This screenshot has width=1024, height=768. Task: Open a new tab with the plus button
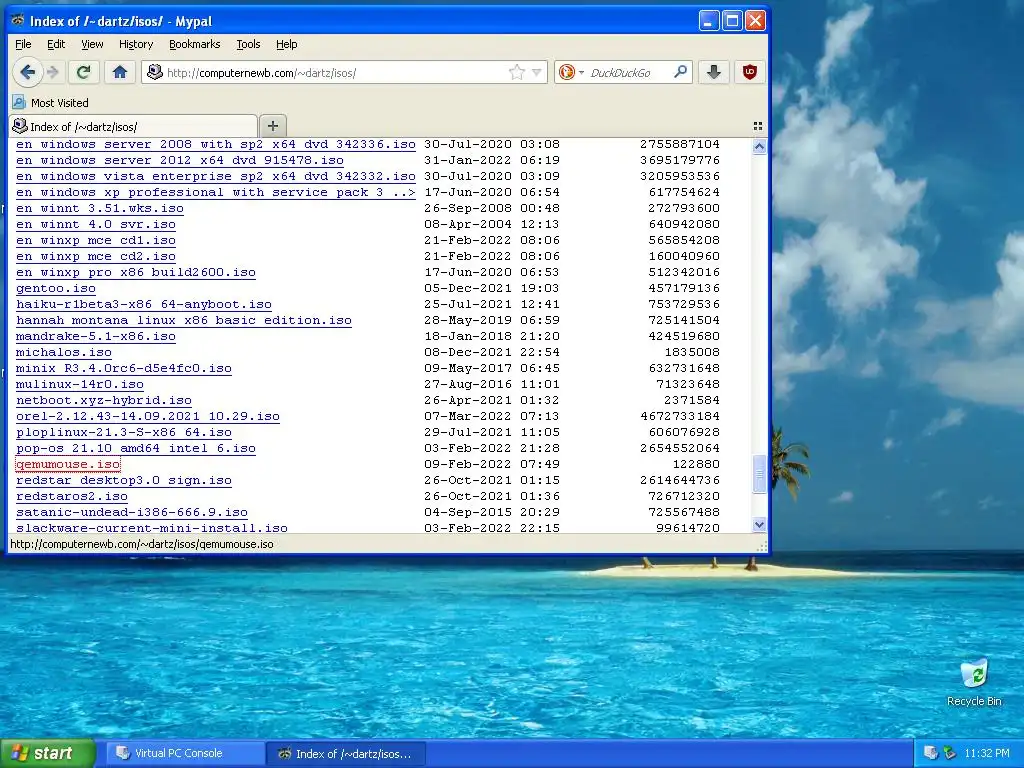point(273,126)
